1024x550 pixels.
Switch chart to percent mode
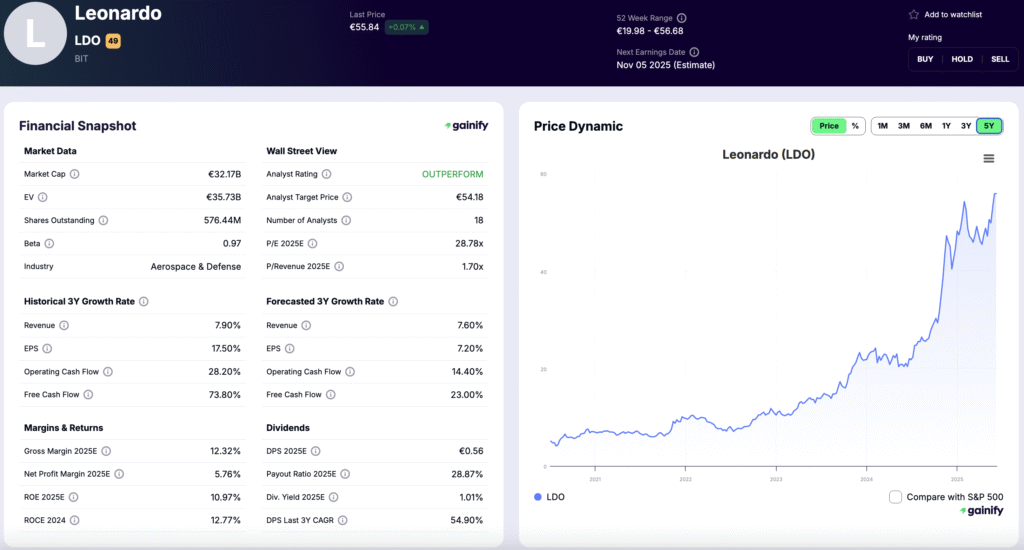(855, 126)
